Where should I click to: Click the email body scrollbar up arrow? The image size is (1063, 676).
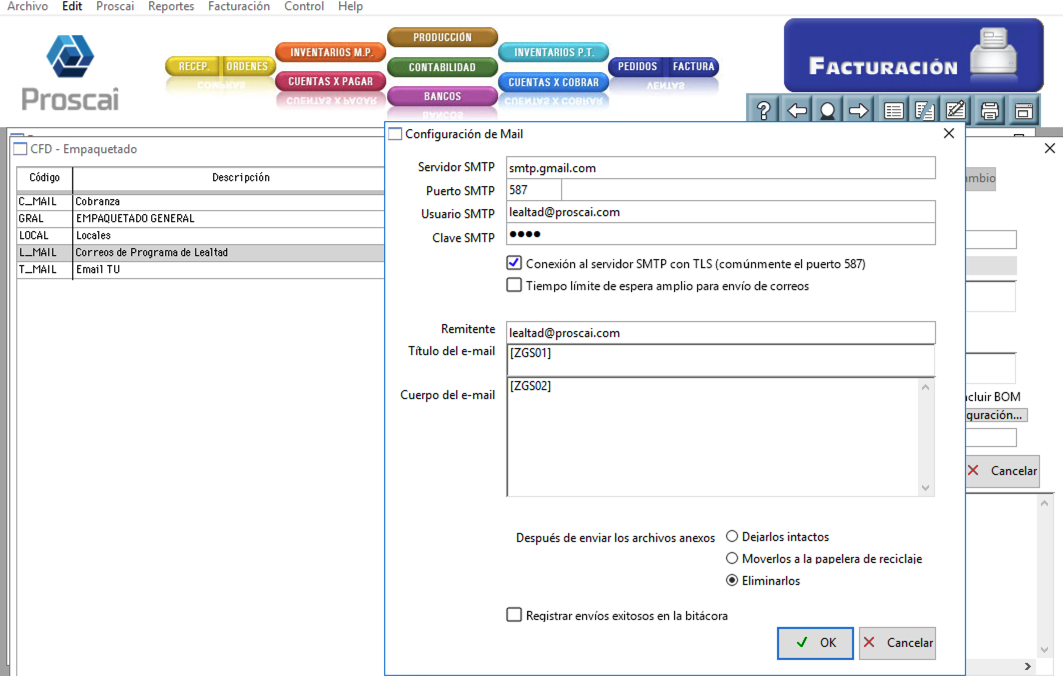click(x=925, y=386)
